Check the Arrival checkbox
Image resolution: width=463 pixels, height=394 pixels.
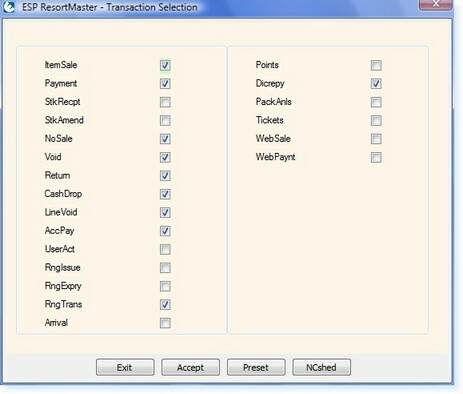pos(165,323)
